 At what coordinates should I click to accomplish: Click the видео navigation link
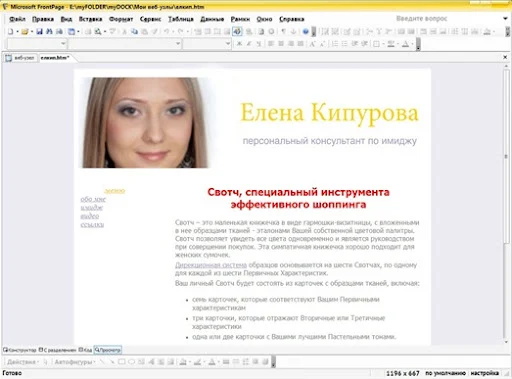click(90, 216)
